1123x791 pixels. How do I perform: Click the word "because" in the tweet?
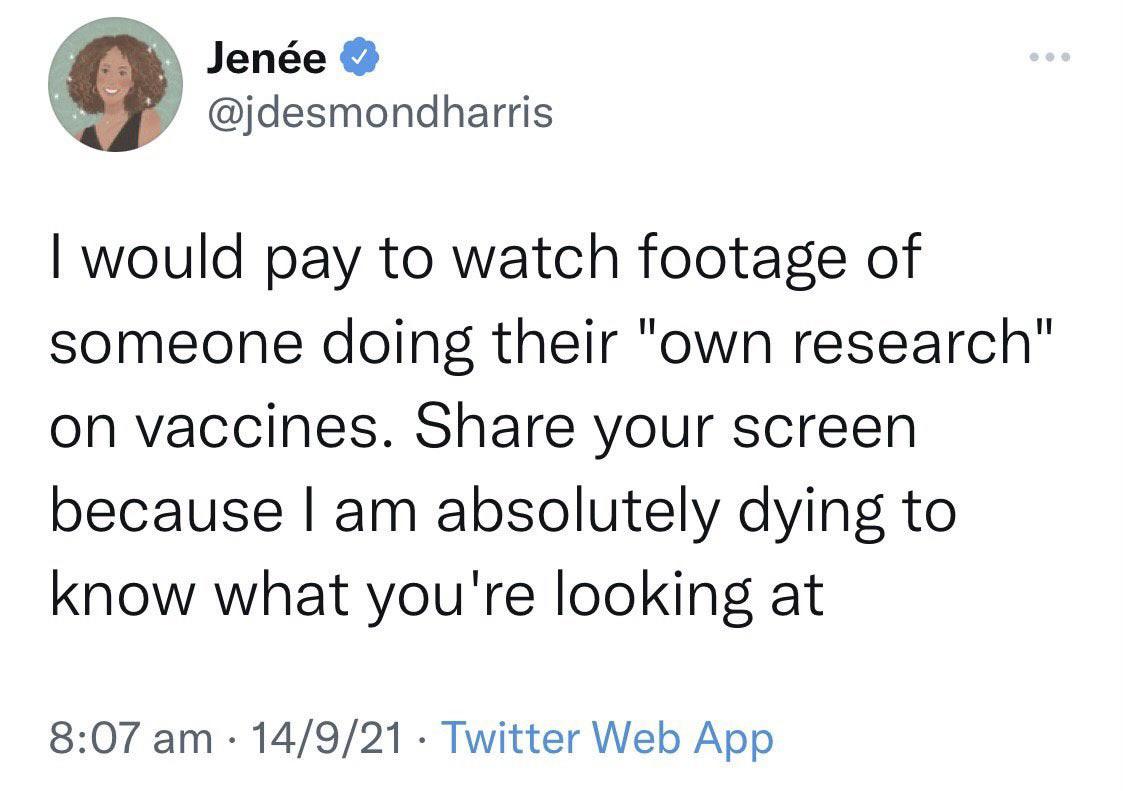tap(167, 512)
